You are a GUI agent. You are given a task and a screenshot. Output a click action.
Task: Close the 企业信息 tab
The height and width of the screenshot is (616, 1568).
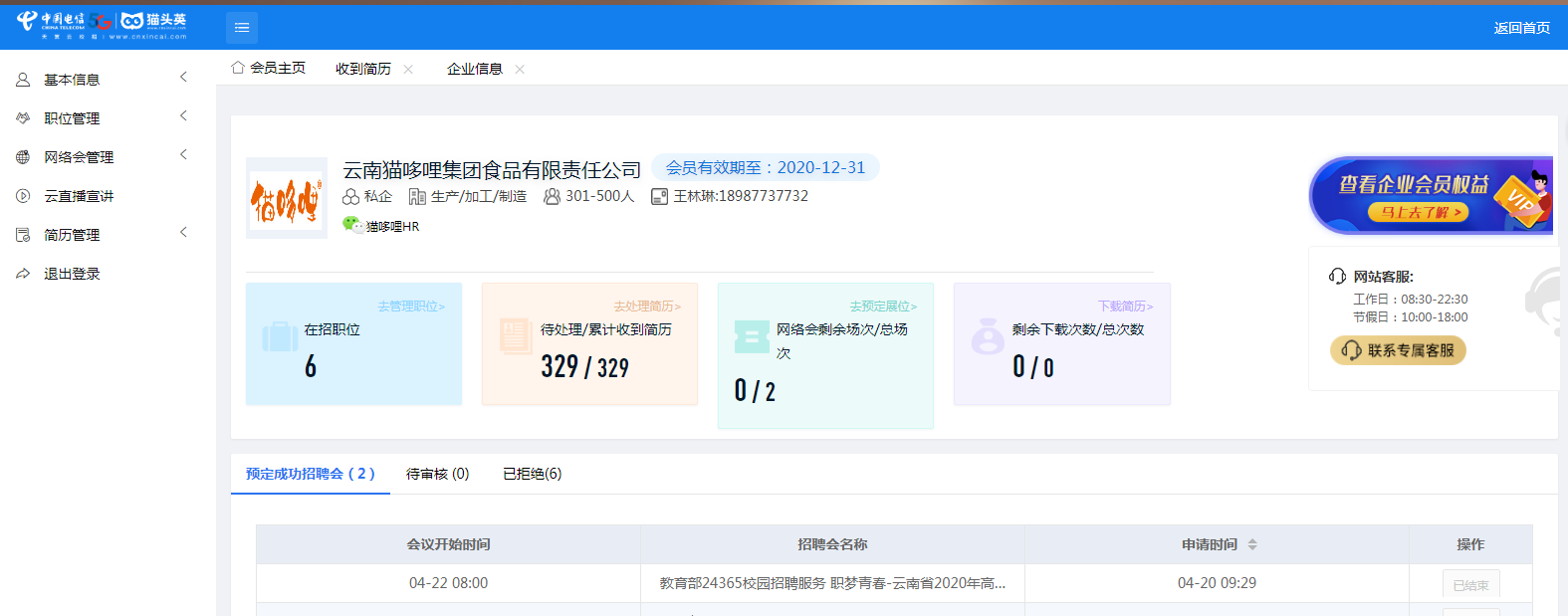coord(520,69)
